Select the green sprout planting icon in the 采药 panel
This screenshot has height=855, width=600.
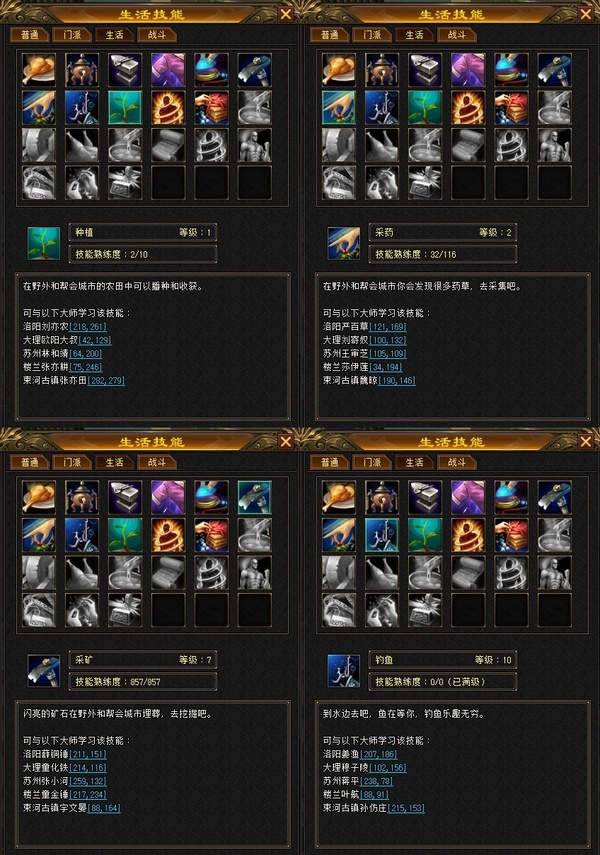click(x=425, y=108)
